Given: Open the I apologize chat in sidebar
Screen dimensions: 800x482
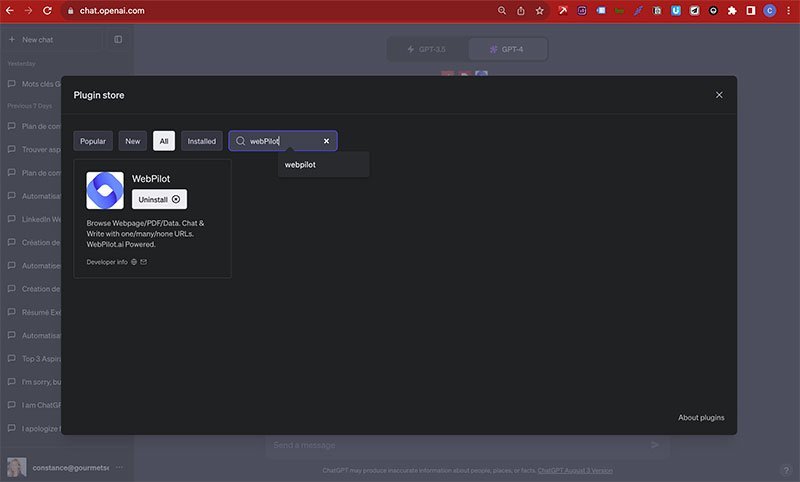Looking at the screenshot, I should click(x=34, y=428).
